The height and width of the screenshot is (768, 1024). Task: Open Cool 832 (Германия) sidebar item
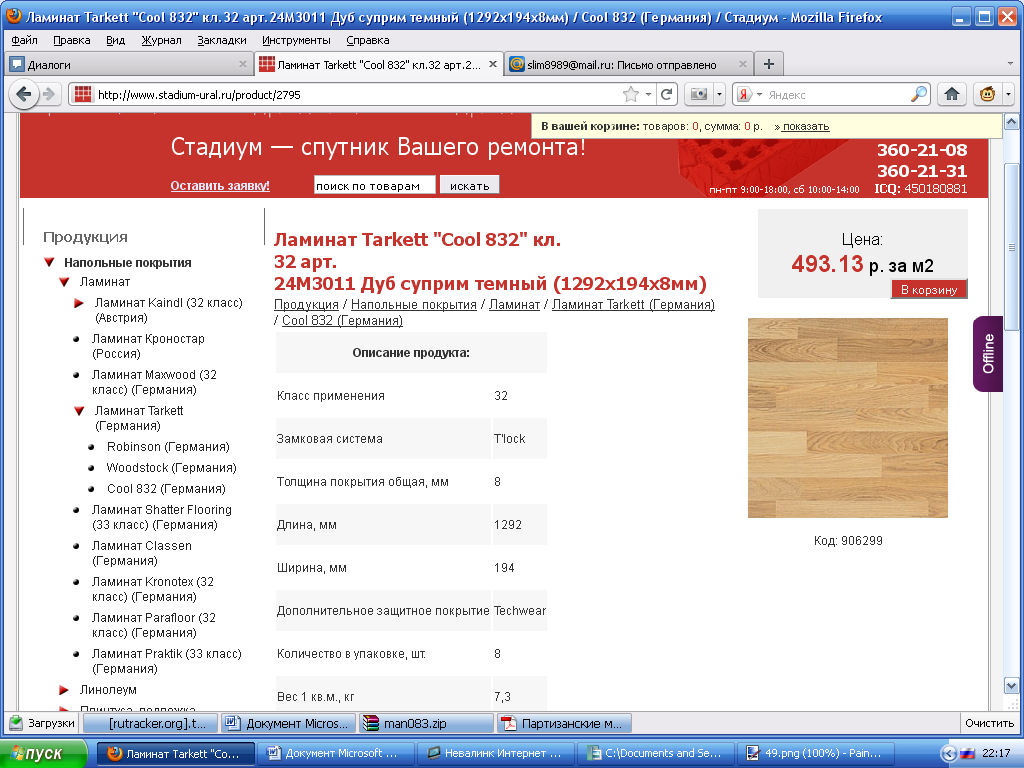166,488
